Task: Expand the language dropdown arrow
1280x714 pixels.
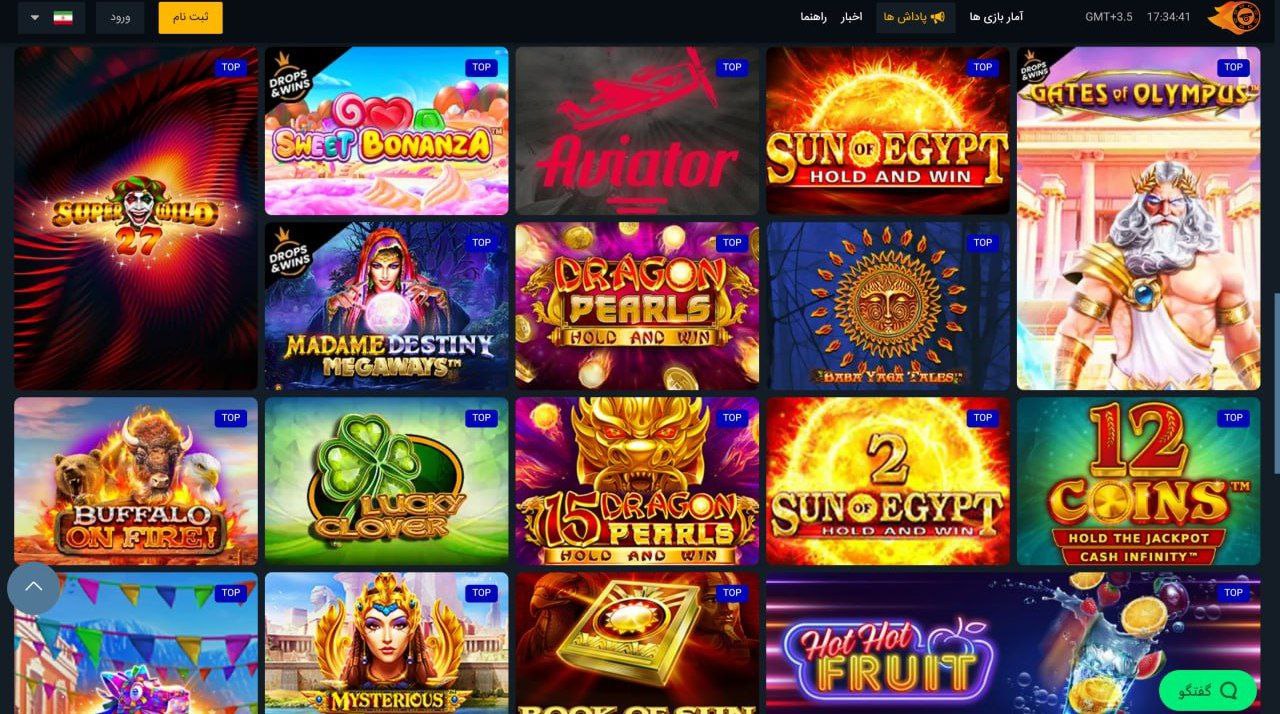Action: click(x=35, y=18)
